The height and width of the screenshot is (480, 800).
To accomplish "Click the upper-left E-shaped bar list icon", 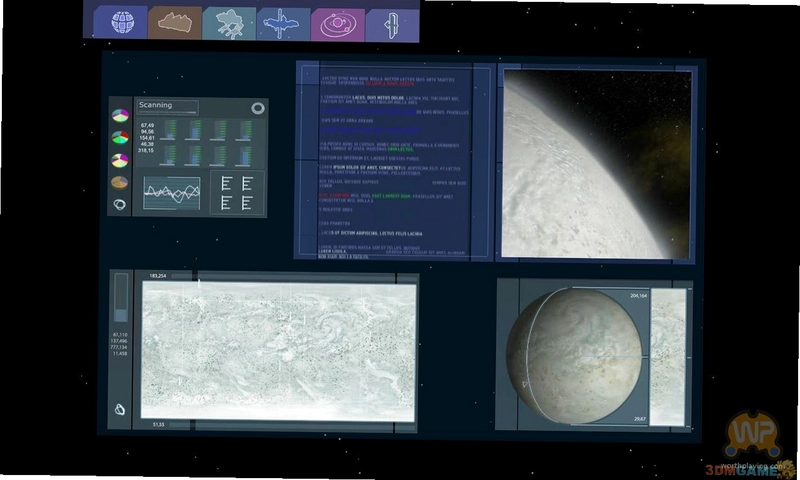I will (227, 184).
